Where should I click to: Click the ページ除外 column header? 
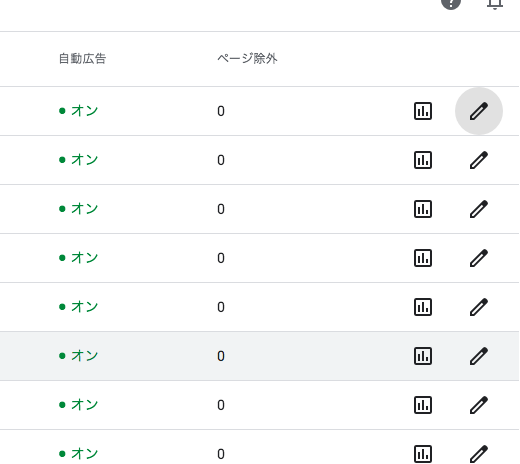point(247,59)
